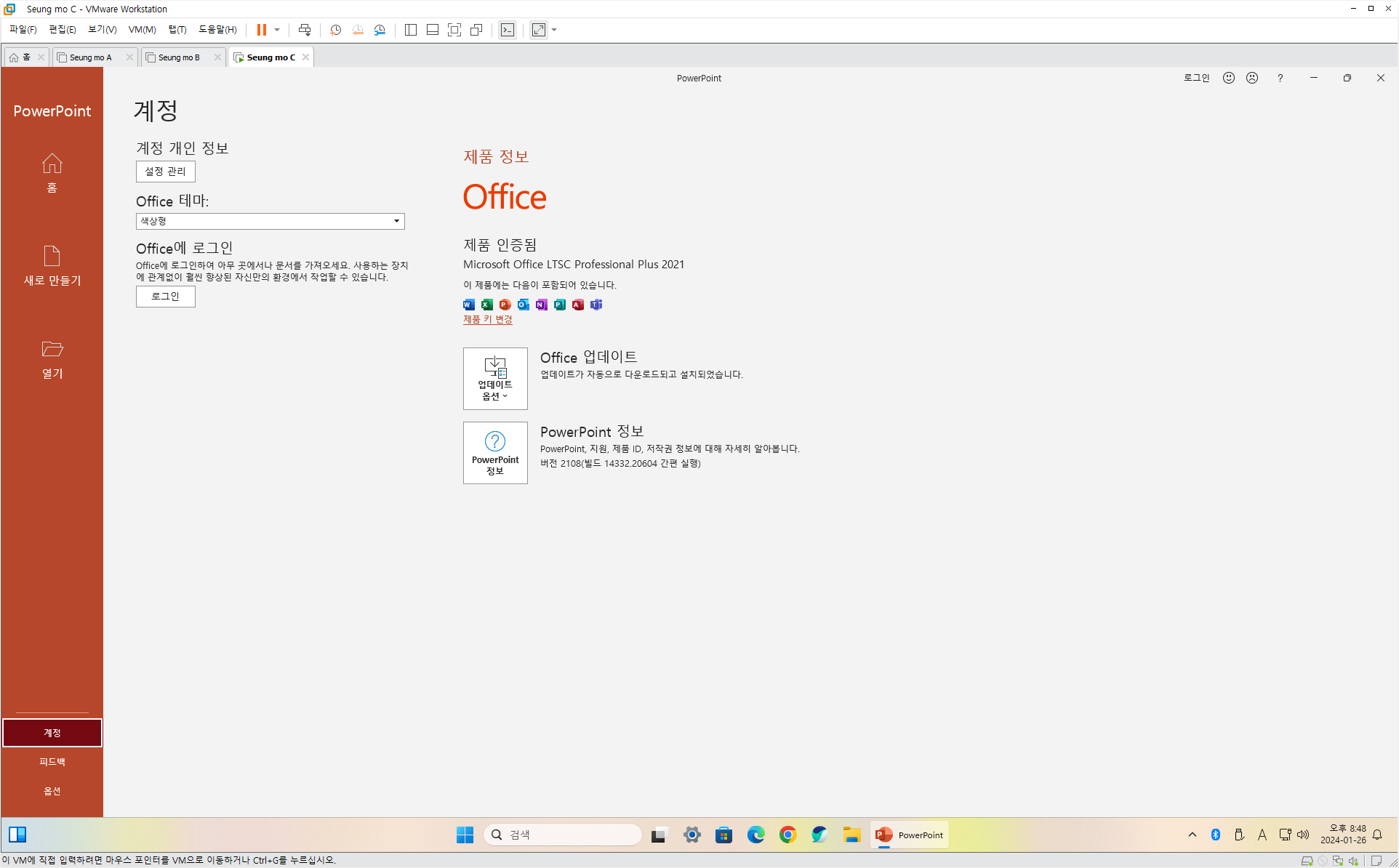The height and width of the screenshot is (868, 1399).
Task: Click the smiley face feedback icon
Action: tap(1229, 78)
